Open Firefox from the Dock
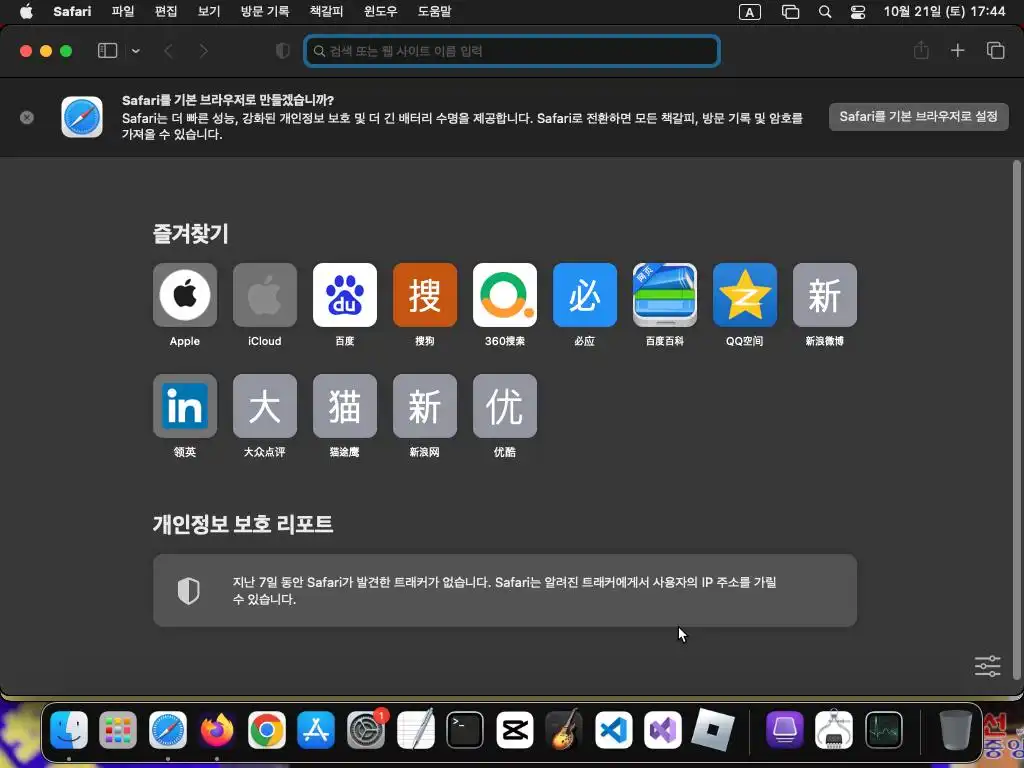This screenshot has width=1024, height=768. 217,729
